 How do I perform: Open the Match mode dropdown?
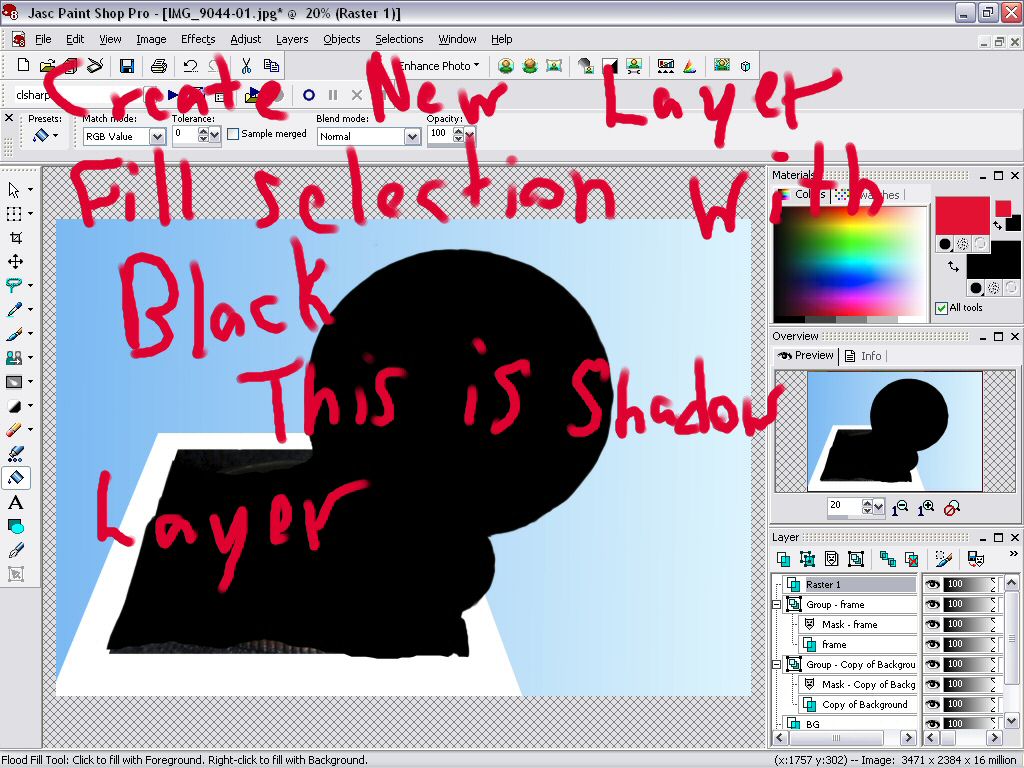pos(157,137)
